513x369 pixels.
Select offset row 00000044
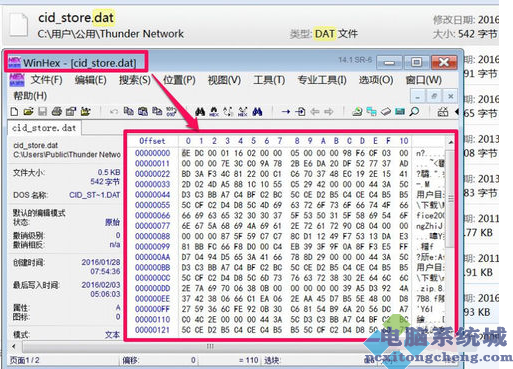pyautogui.click(x=152, y=194)
